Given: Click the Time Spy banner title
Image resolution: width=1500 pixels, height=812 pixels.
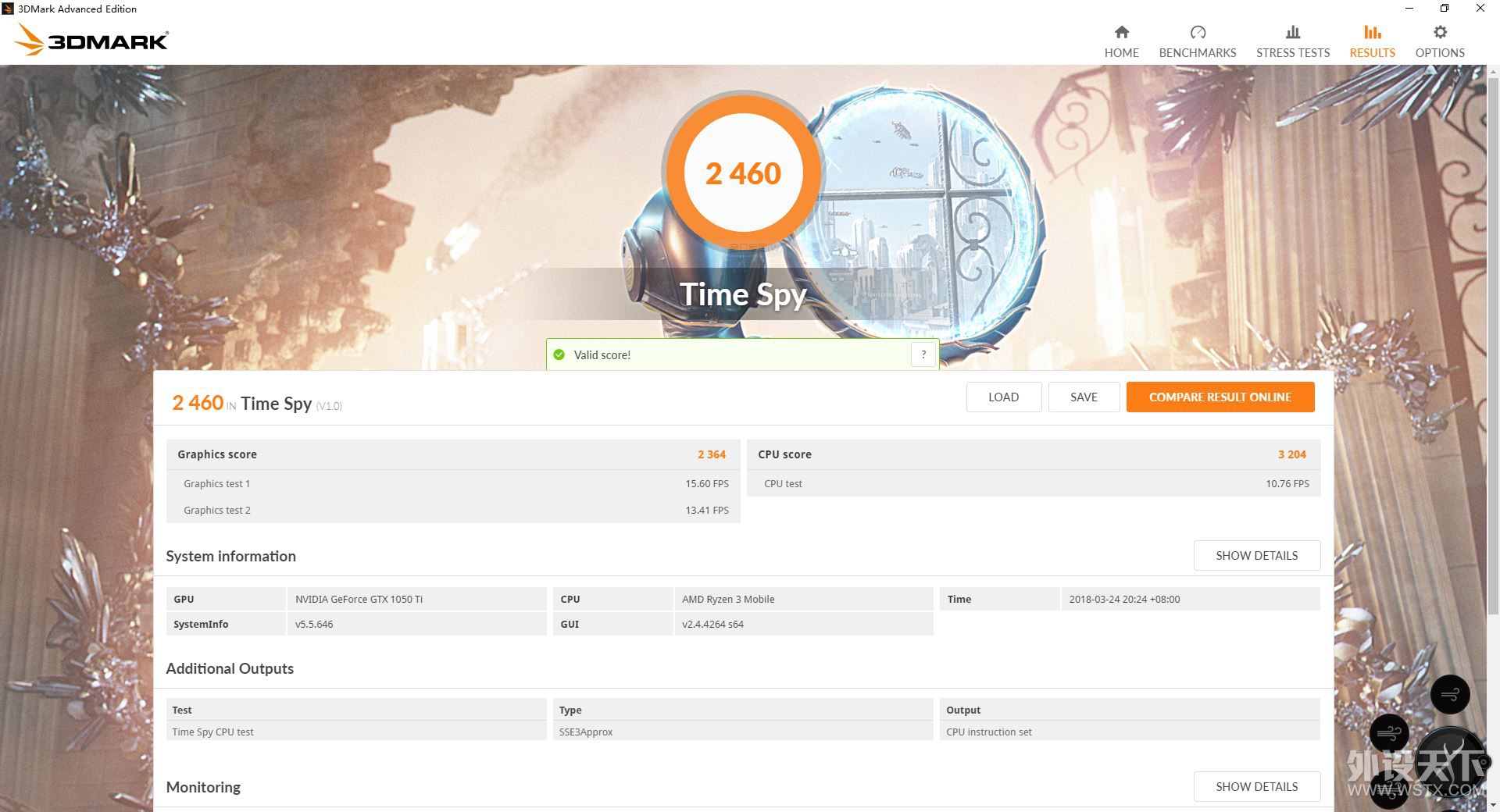Looking at the screenshot, I should pyautogui.click(x=743, y=295).
